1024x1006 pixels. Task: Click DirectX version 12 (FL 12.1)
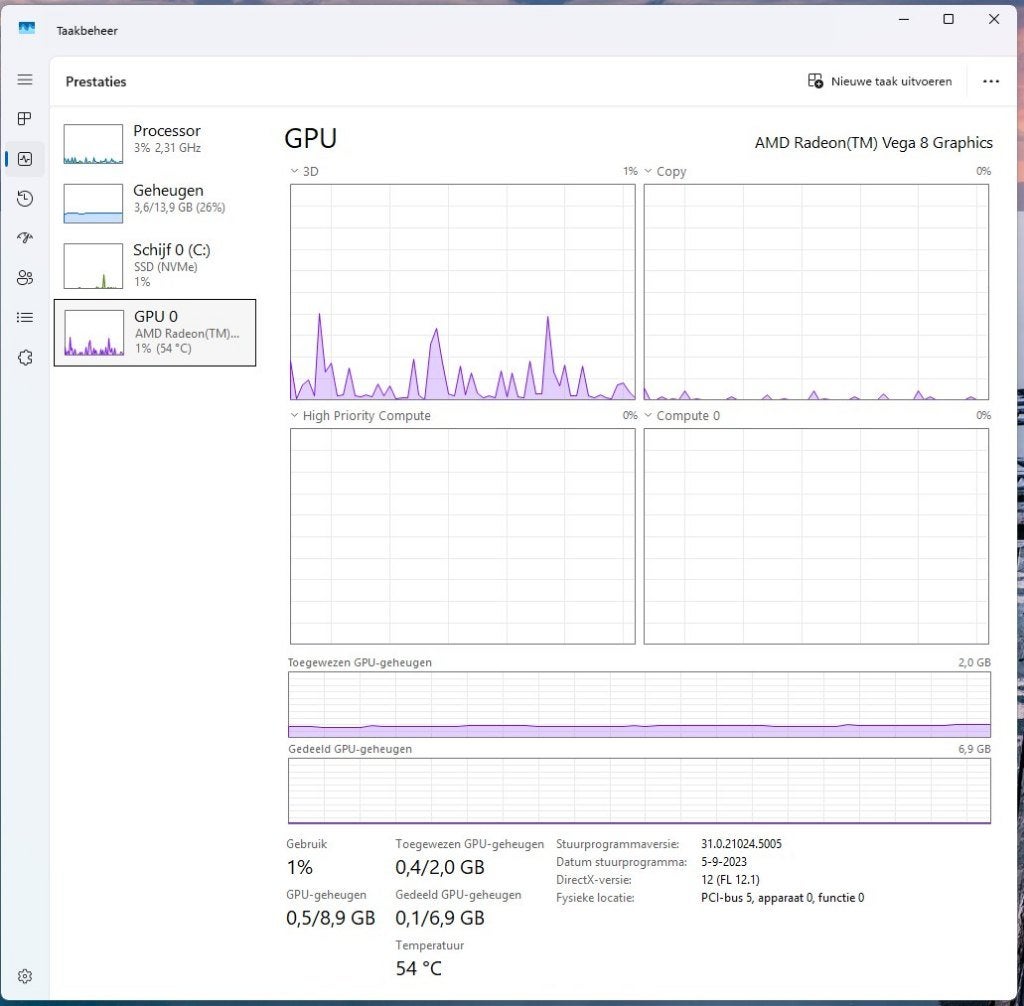pyautogui.click(x=730, y=880)
